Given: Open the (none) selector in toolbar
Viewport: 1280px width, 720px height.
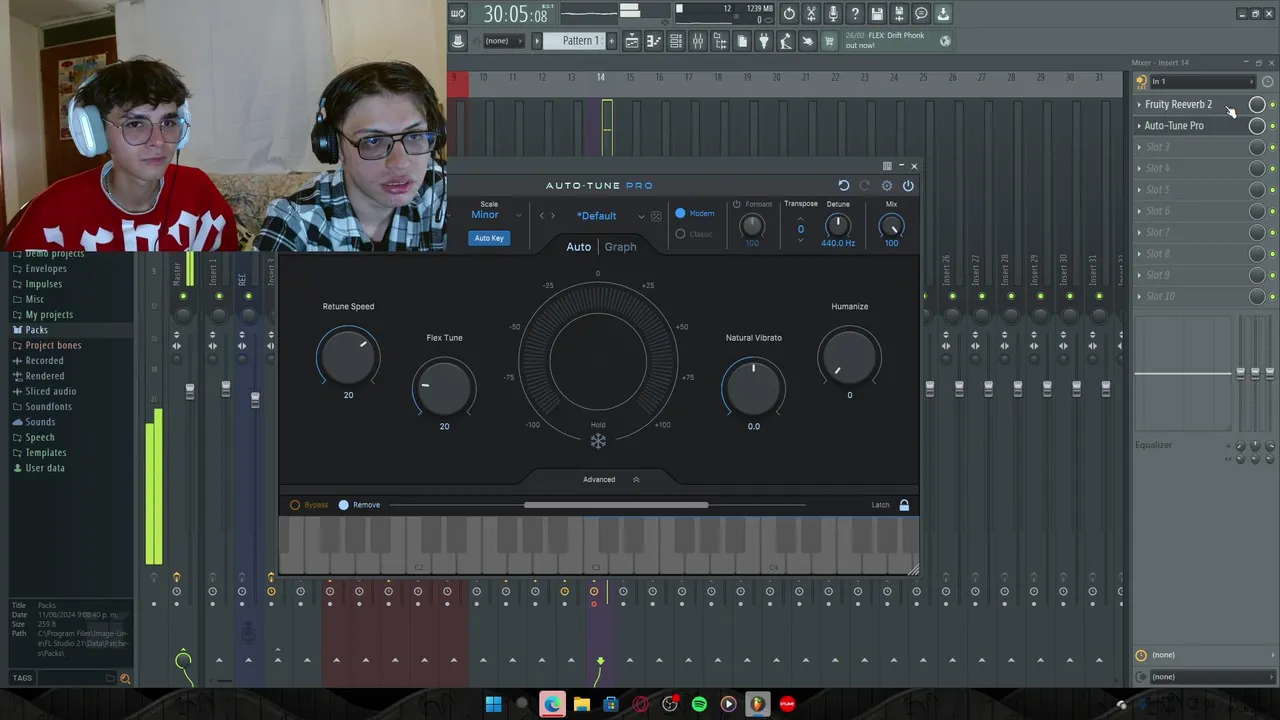Looking at the screenshot, I should point(503,41).
